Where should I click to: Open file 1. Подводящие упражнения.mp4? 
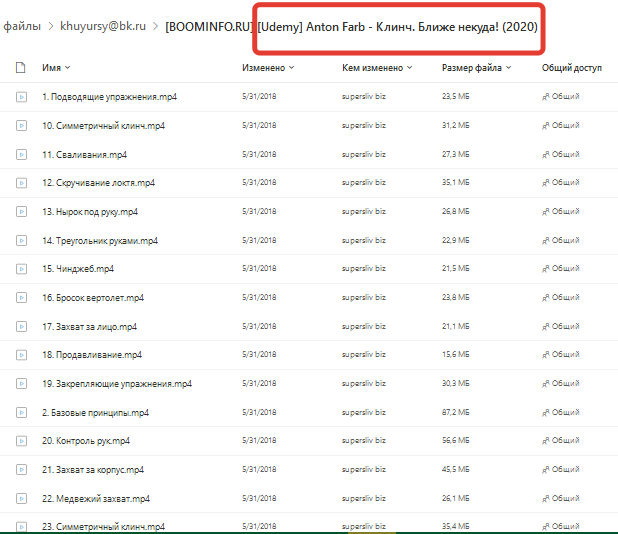tap(110, 97)
